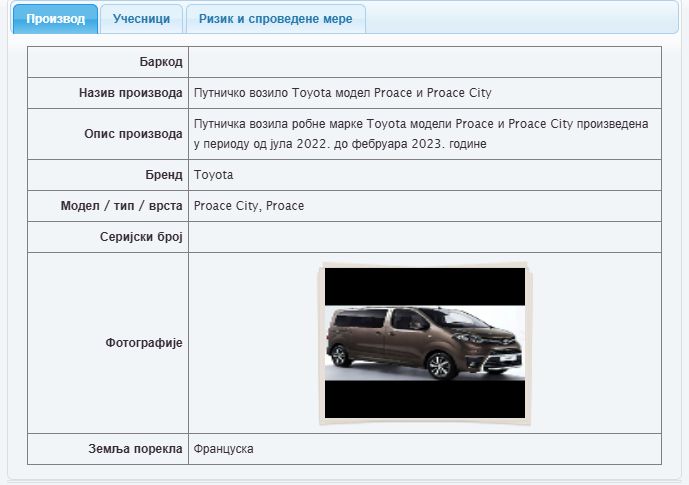The height and width of the screenshot is (485, 689).
Task: Click the Бренд row label
Action: [x=163, y=175]
